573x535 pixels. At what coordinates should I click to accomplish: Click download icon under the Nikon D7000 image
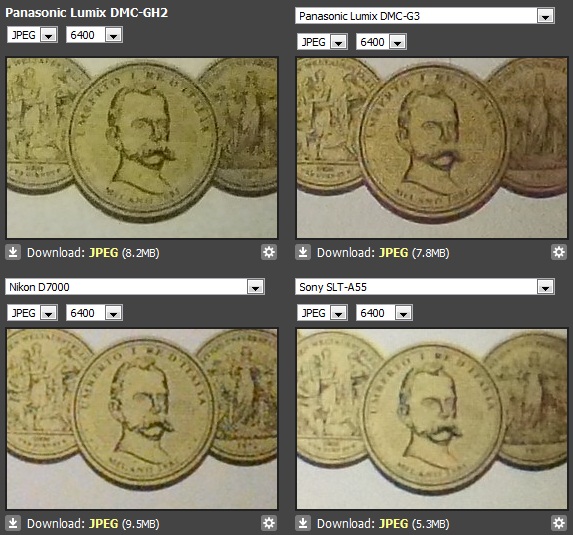(x=13, y=523)
